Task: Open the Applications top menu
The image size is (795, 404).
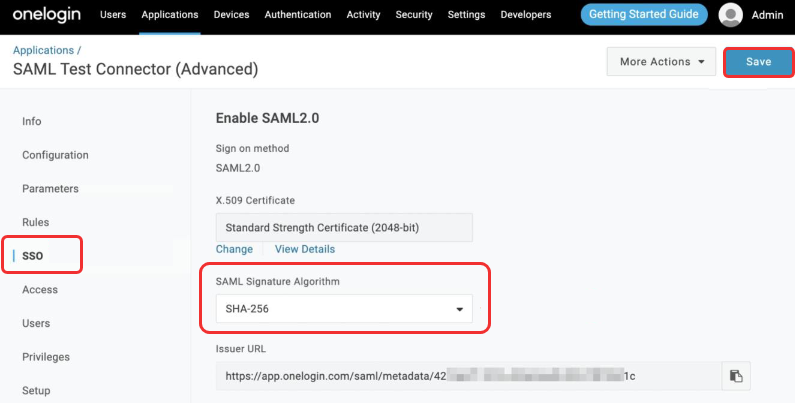Action: [x=170, y=15]
